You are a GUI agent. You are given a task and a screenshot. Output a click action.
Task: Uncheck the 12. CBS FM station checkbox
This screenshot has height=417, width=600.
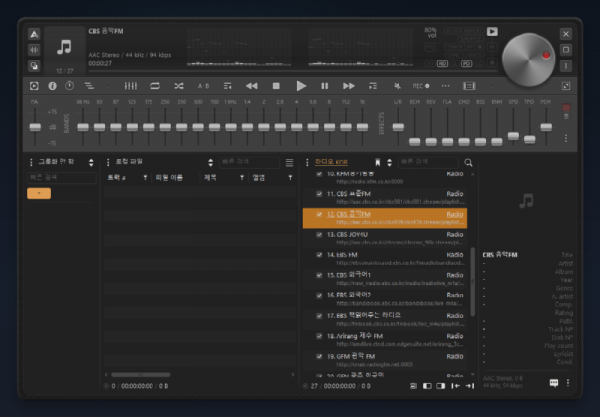click(x=319, y=214)
